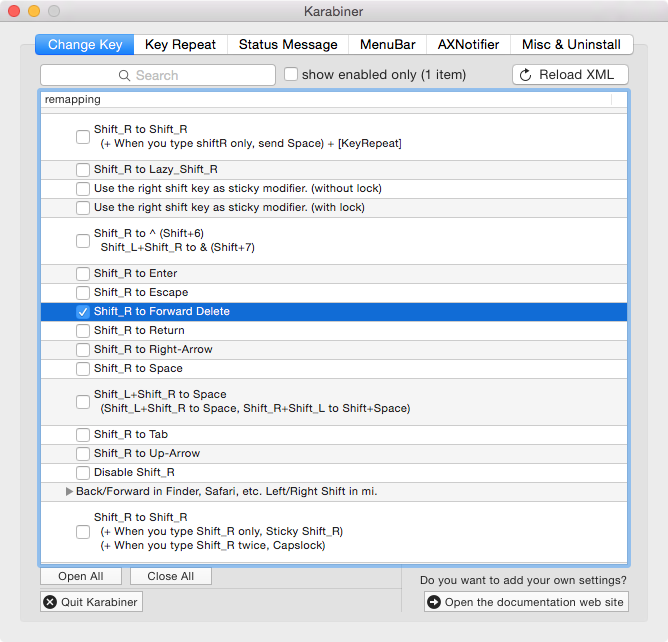Open the Key Repeat tab
668x642 pixels.
point(181,45)
